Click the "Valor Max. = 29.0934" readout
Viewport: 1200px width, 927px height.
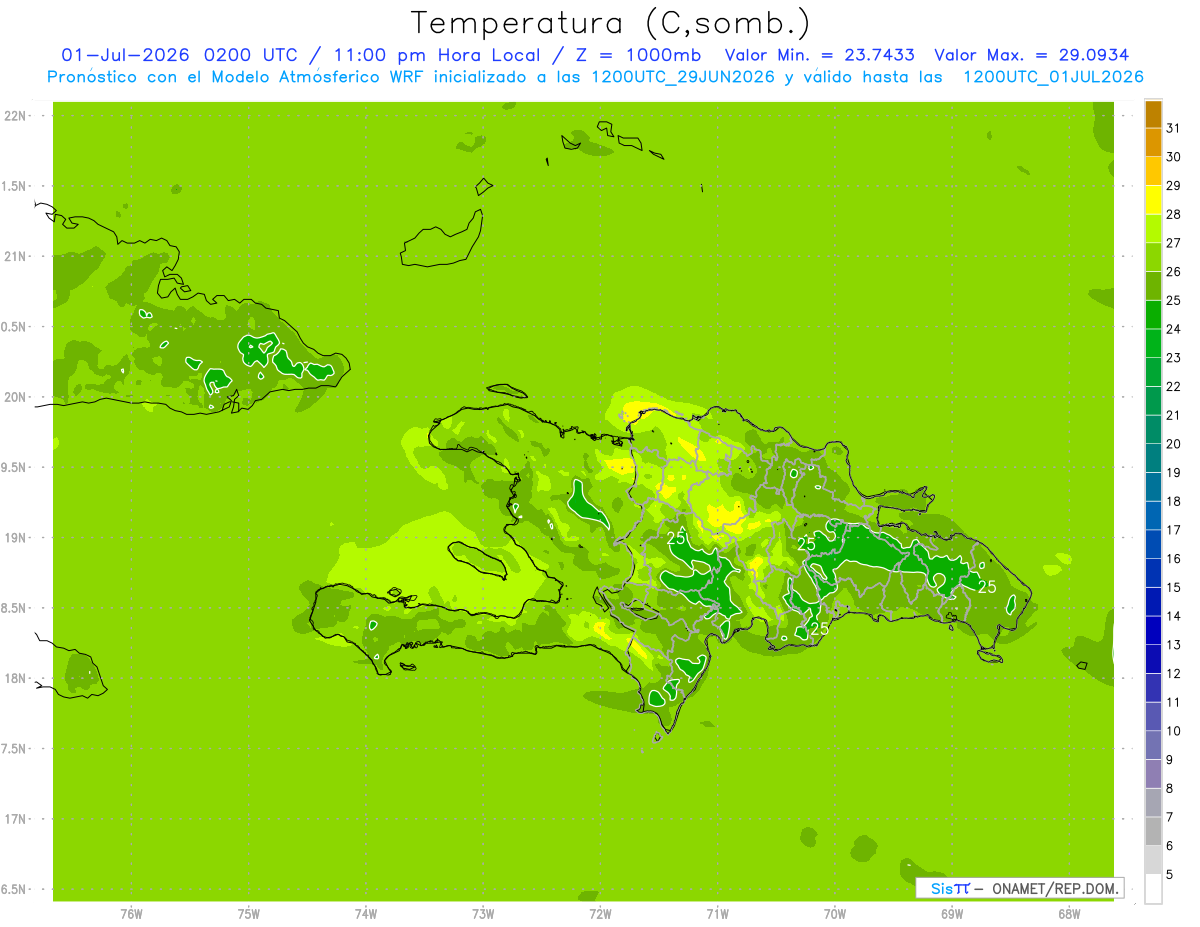[1032, 55]
